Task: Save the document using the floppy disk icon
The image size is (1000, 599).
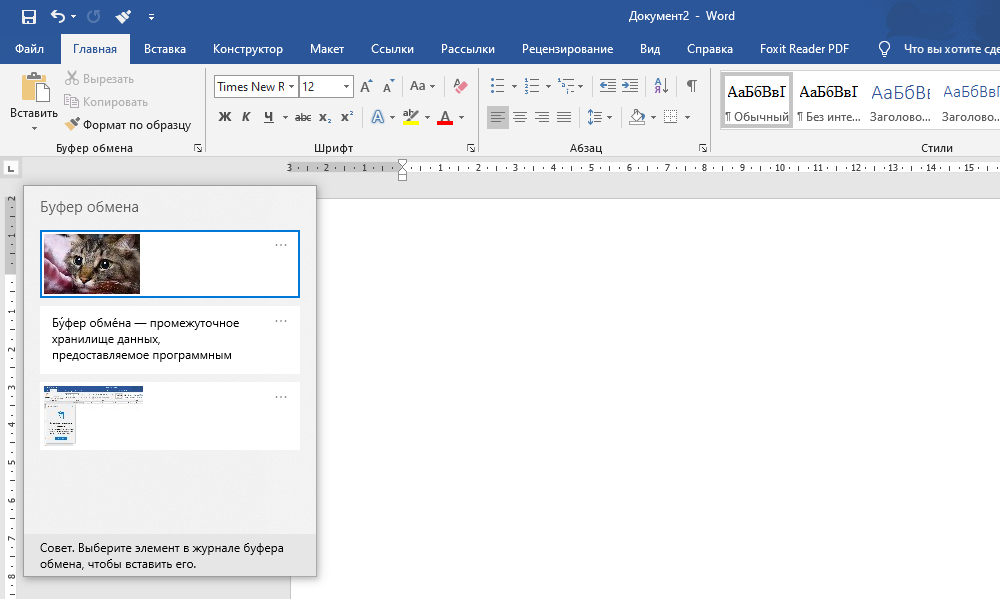Action: click(x=28, y=17)
